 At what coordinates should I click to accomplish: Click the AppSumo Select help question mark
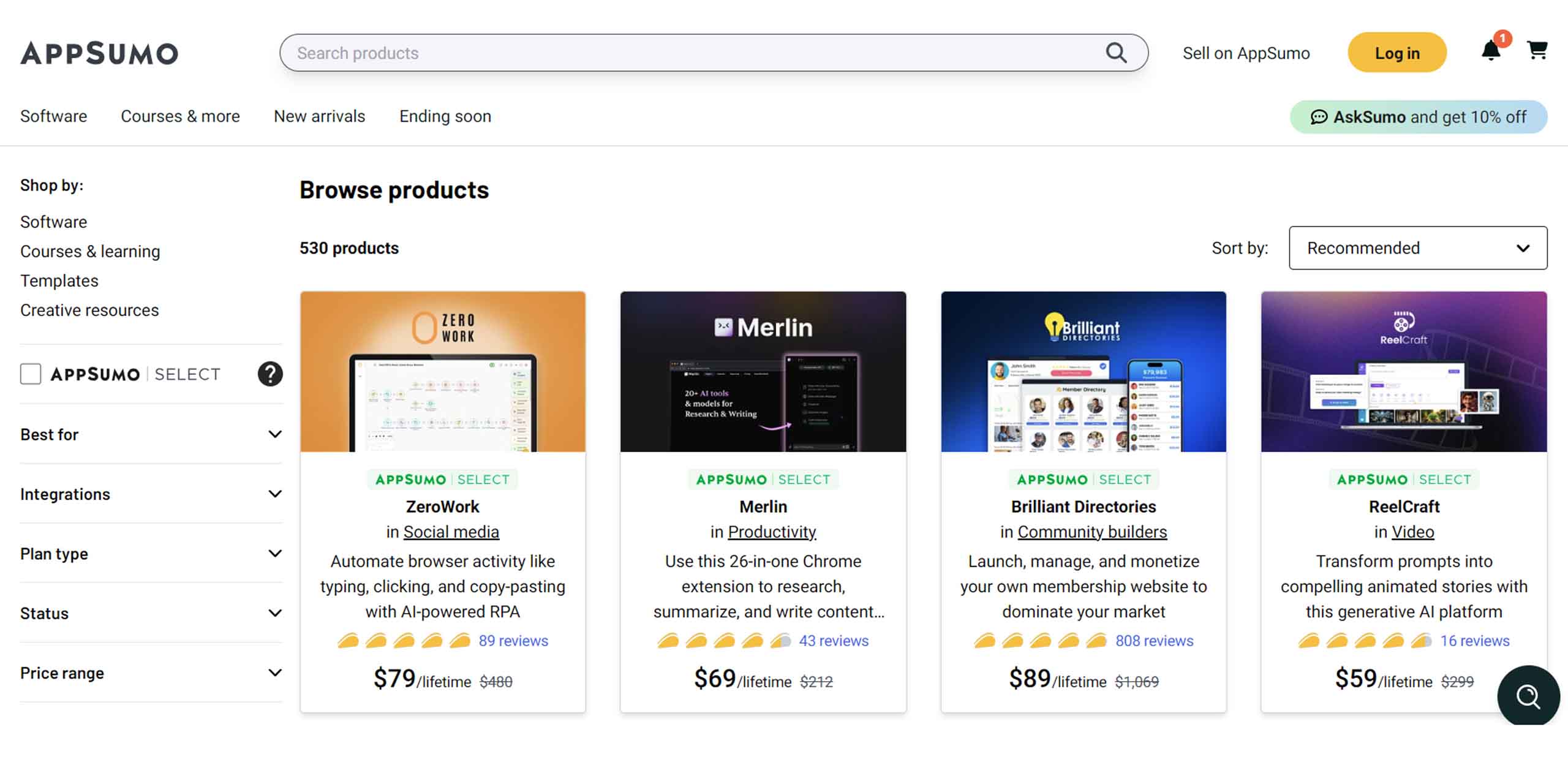[270, 374]
